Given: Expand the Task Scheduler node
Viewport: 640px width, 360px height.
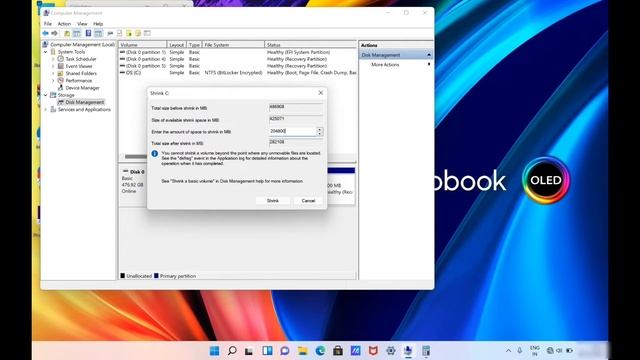Looking at the screenshot, I should [x=53, y=59].
